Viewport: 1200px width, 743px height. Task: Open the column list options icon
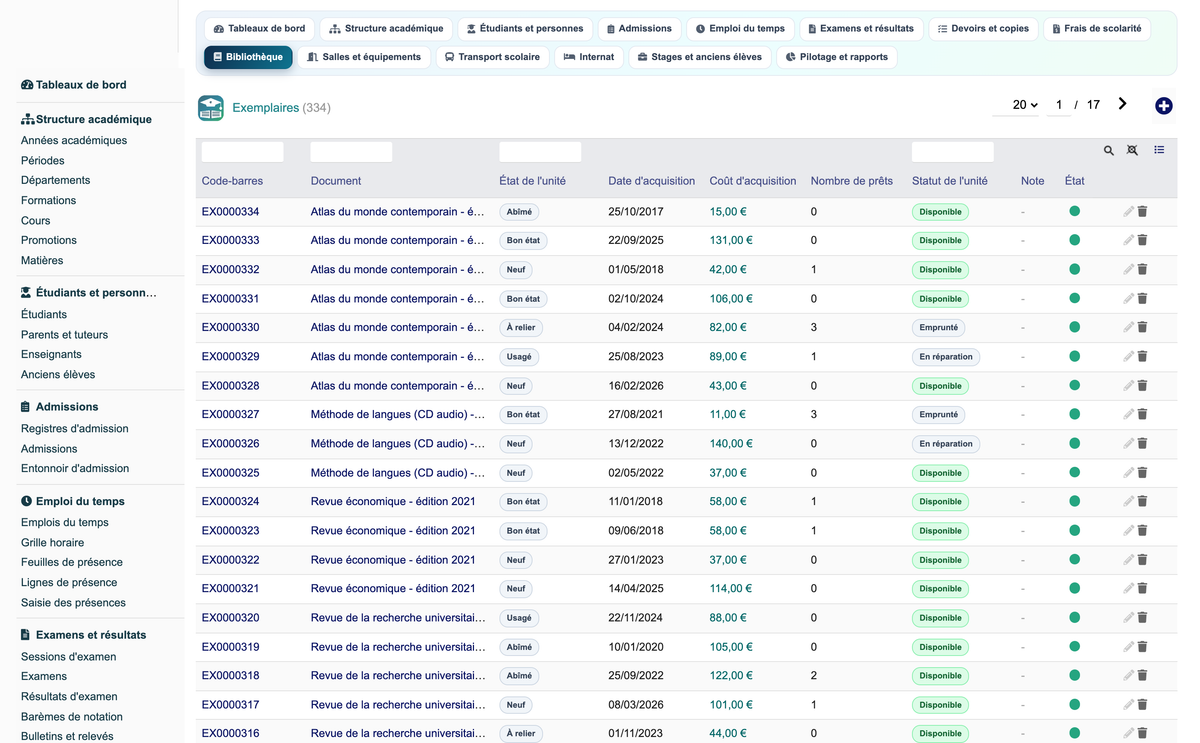click(1159, 151)
